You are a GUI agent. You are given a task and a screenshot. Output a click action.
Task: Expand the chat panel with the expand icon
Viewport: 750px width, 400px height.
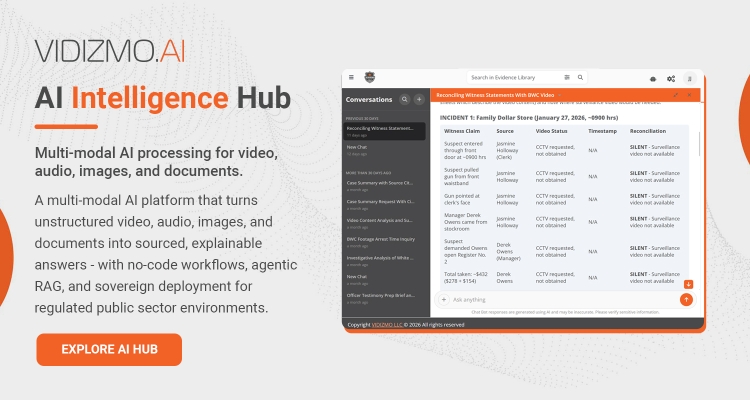pos(675,95)
